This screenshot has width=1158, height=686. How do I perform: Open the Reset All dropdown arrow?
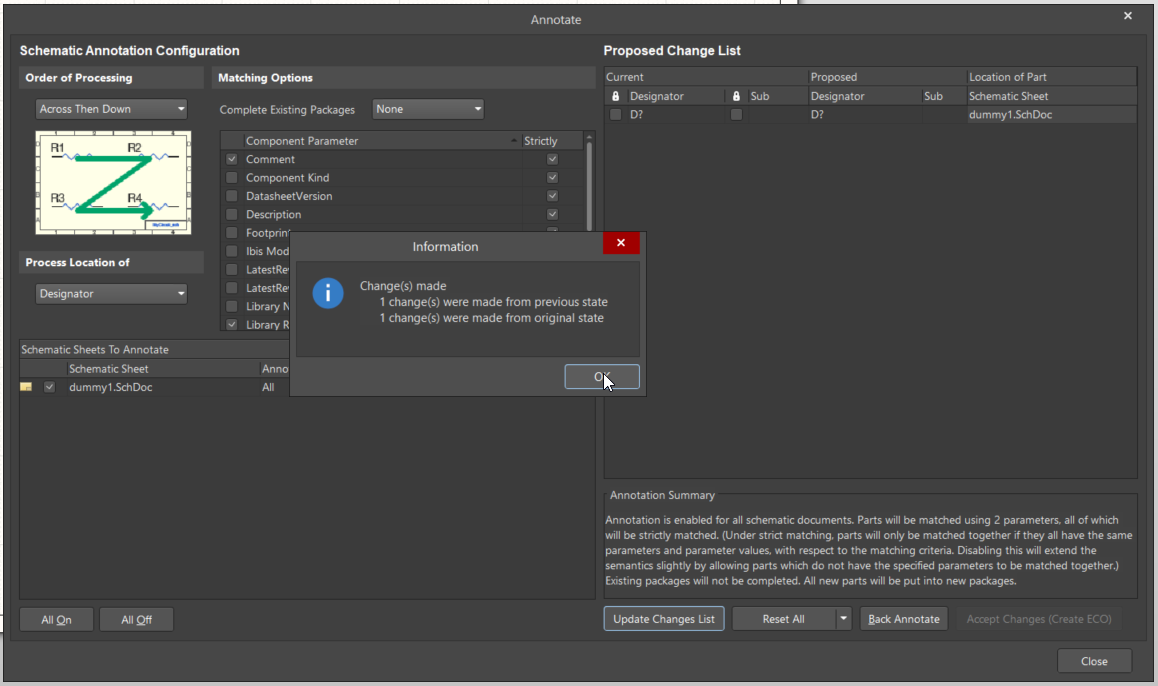pyautogui.click(x=843, y=619)
